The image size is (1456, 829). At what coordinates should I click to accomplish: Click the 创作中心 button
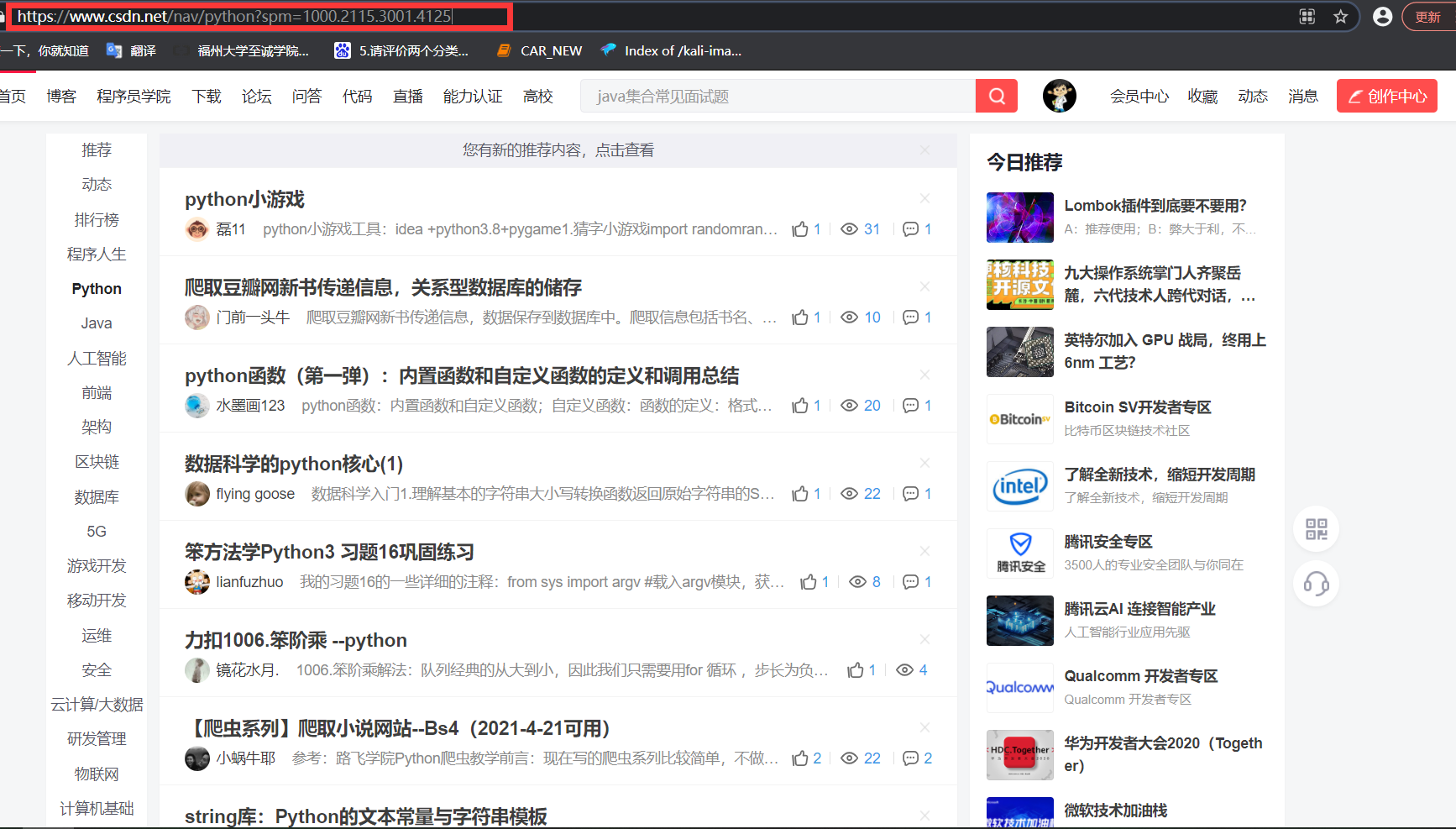click(1387, 96)
